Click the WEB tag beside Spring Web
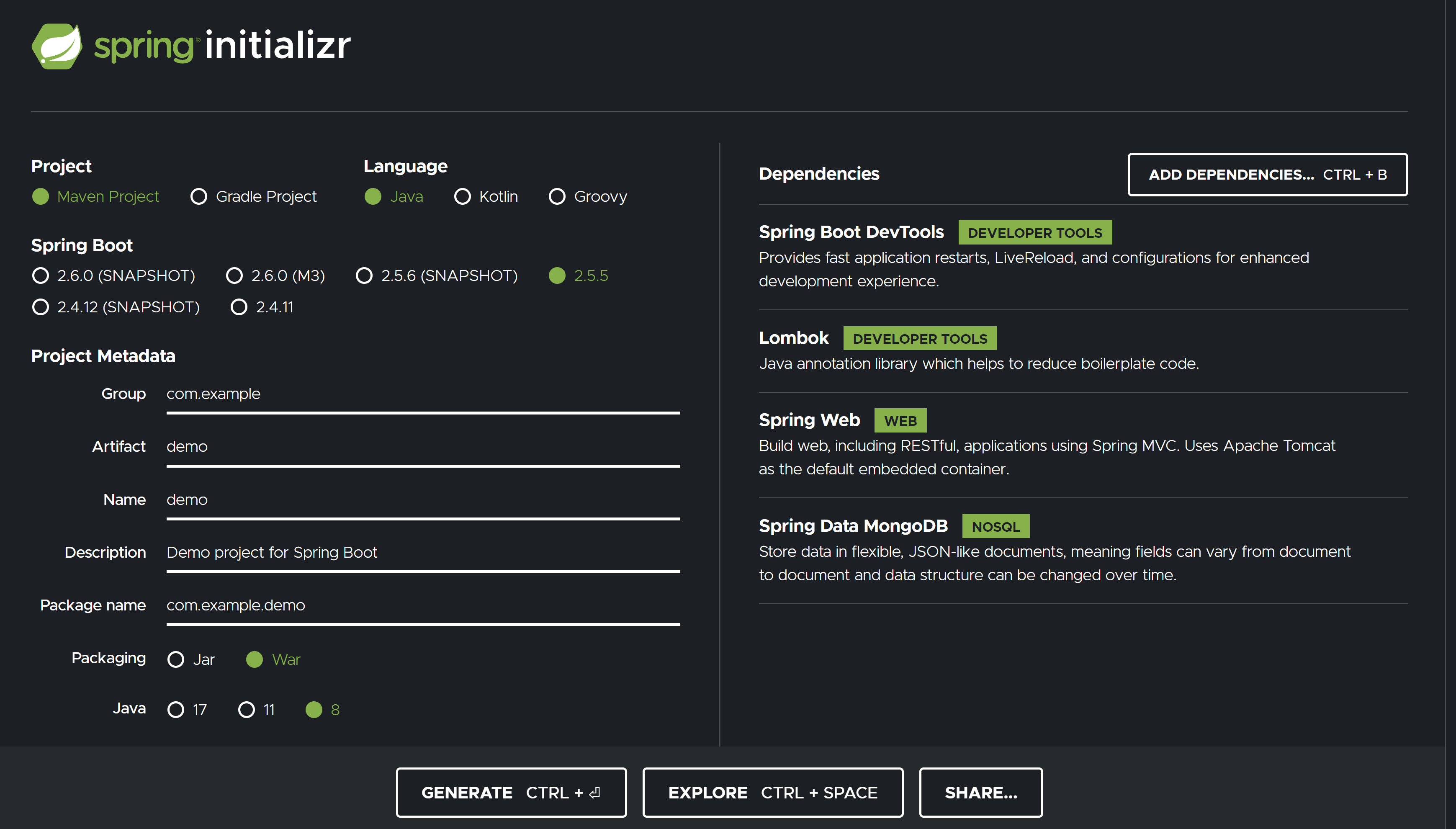Image resolution: width=1456 pixels, height=829 pixels. pyautogui.click(x=900, y=420)
